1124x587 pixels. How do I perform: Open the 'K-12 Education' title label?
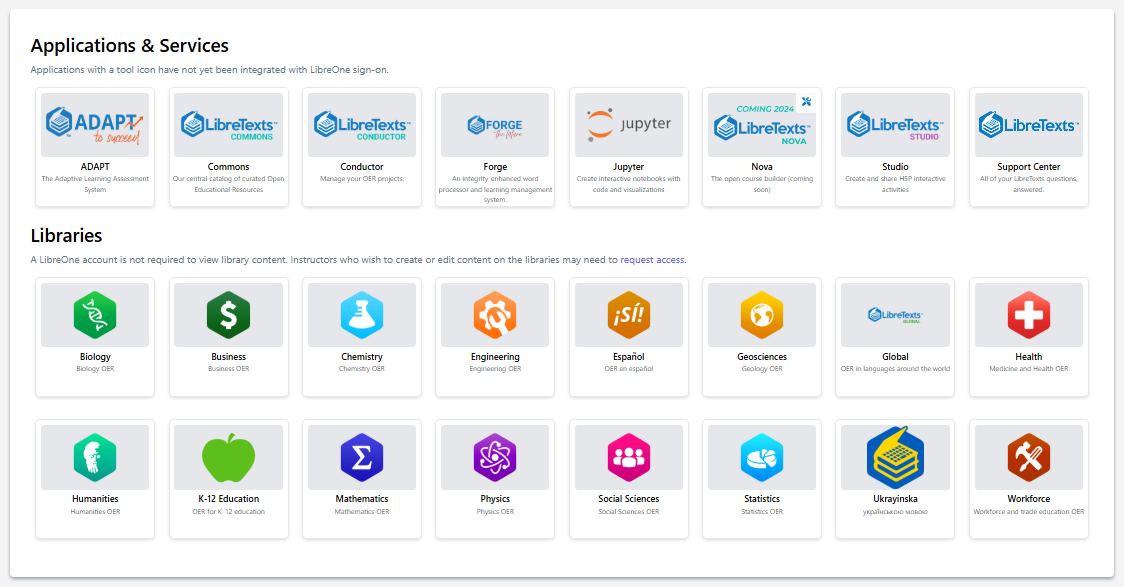pyautogui.click(x=228, y=499)
